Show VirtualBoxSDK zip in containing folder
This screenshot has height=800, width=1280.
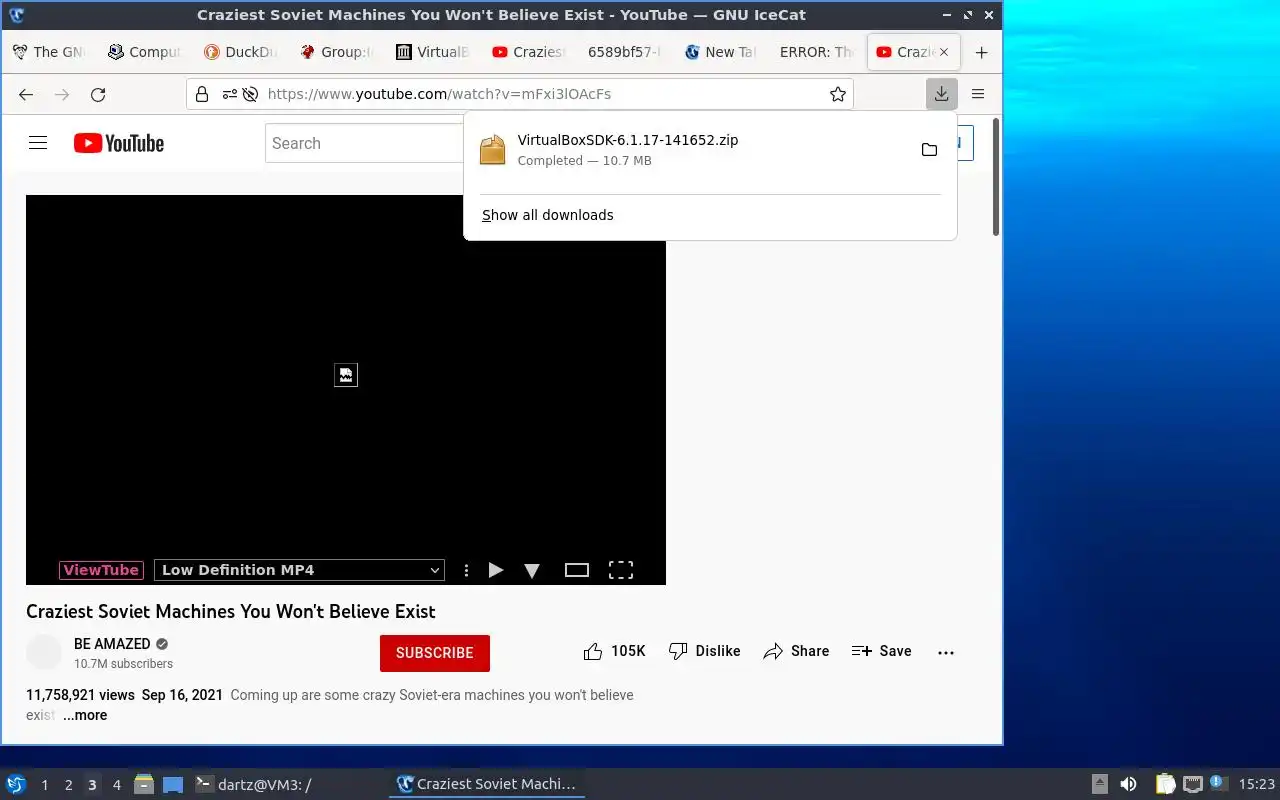pyautogui.click(x=929, y=150)
